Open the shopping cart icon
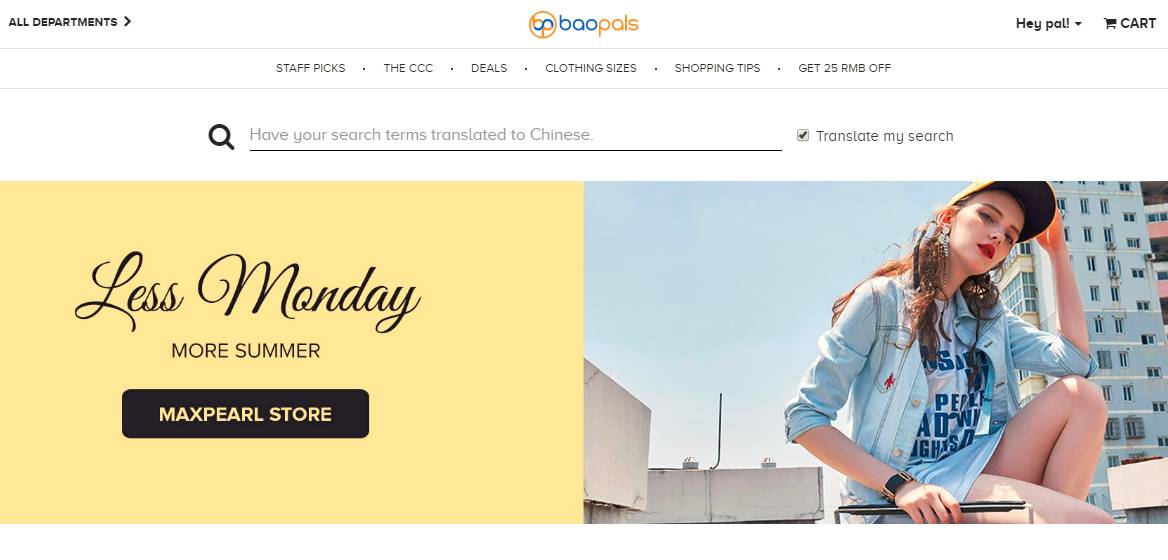Image resolution: width=1168 pixels, height=560 pixels. click(x=1110, y=24)
